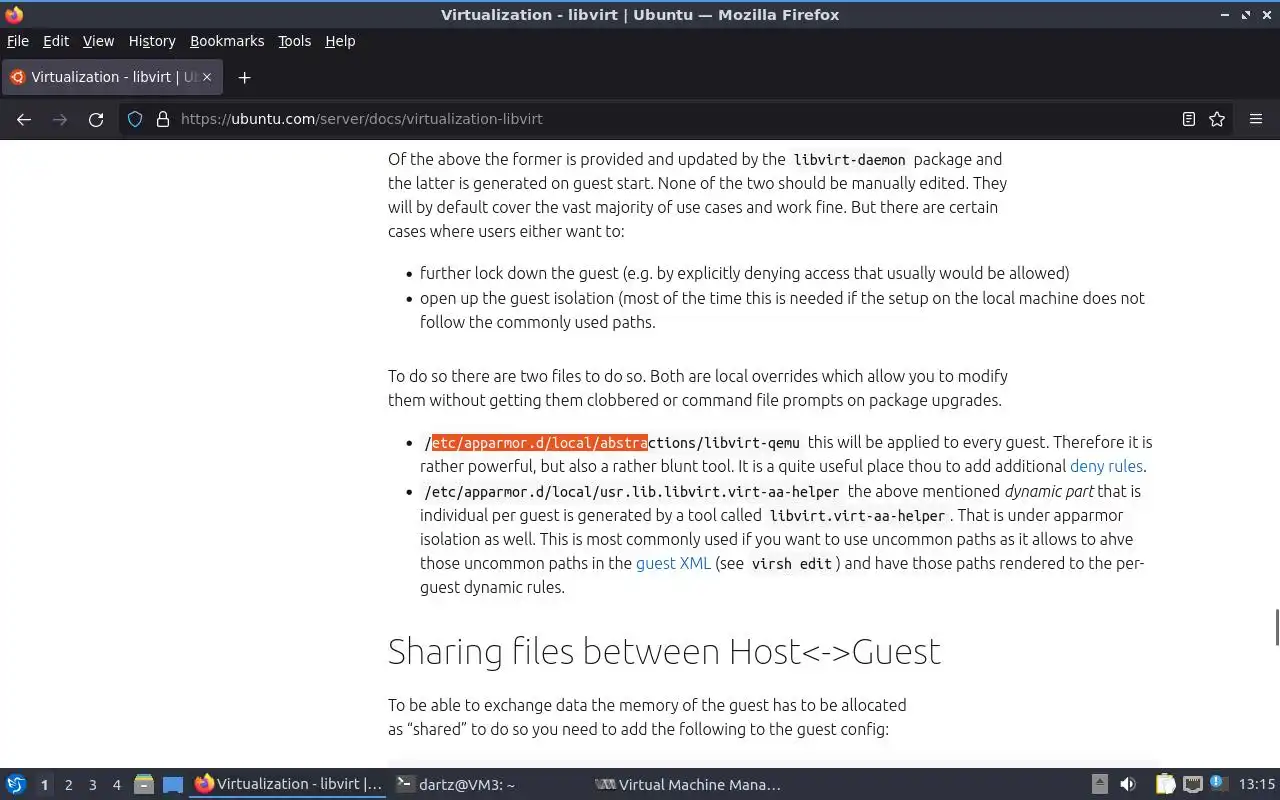Follow the 'deny rules' link
The width and height of the screenshot is (1280, 800).
pyautogui.click(x=1106, y=466)
